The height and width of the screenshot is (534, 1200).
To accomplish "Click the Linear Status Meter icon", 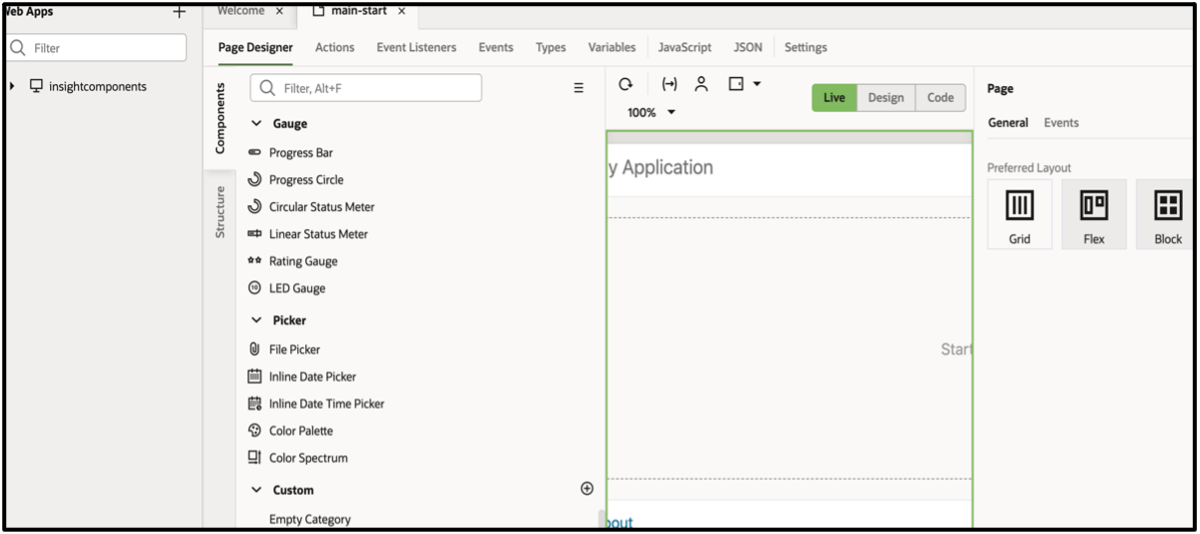I will click(254, 234).
